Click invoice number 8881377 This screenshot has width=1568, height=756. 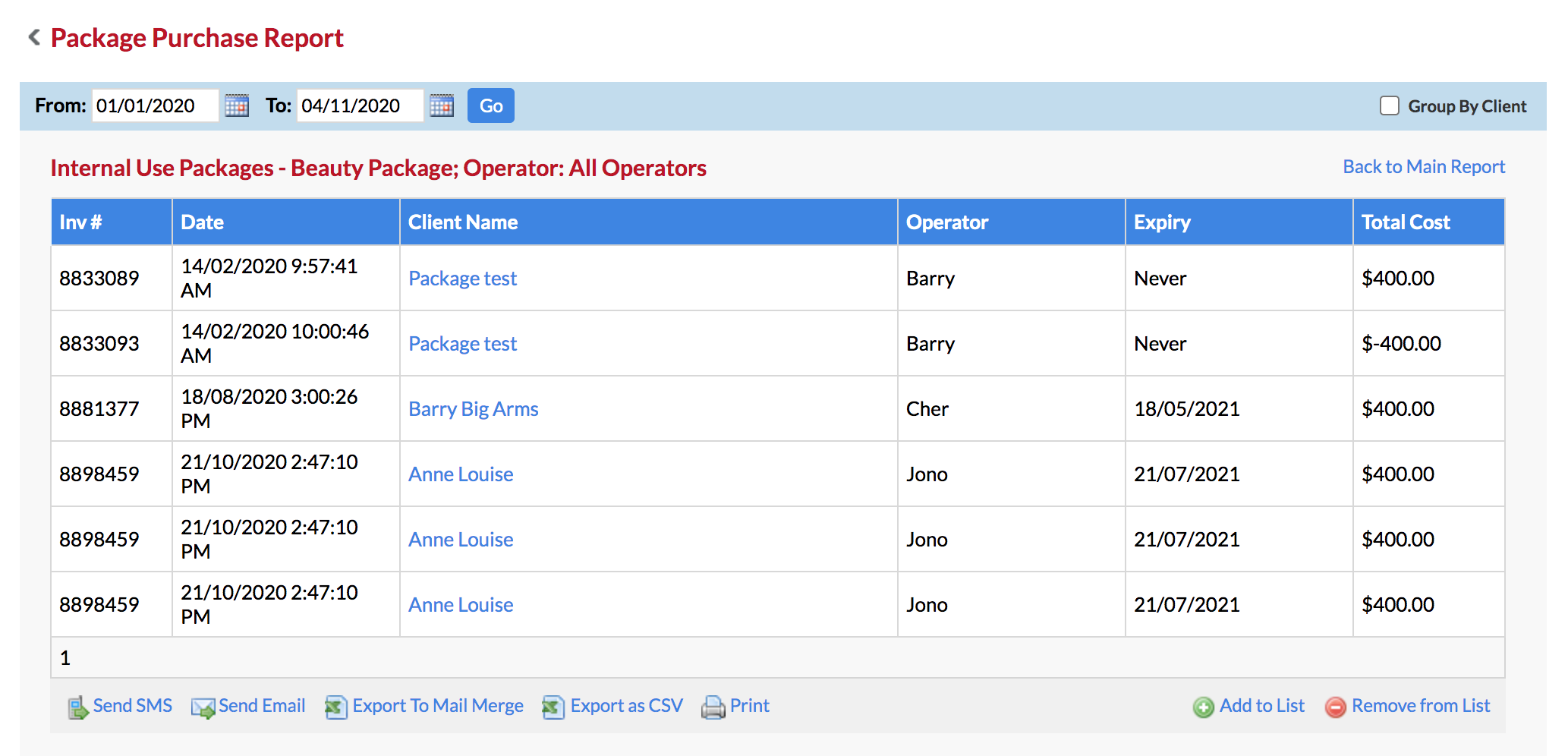click(x=99, y=409)
